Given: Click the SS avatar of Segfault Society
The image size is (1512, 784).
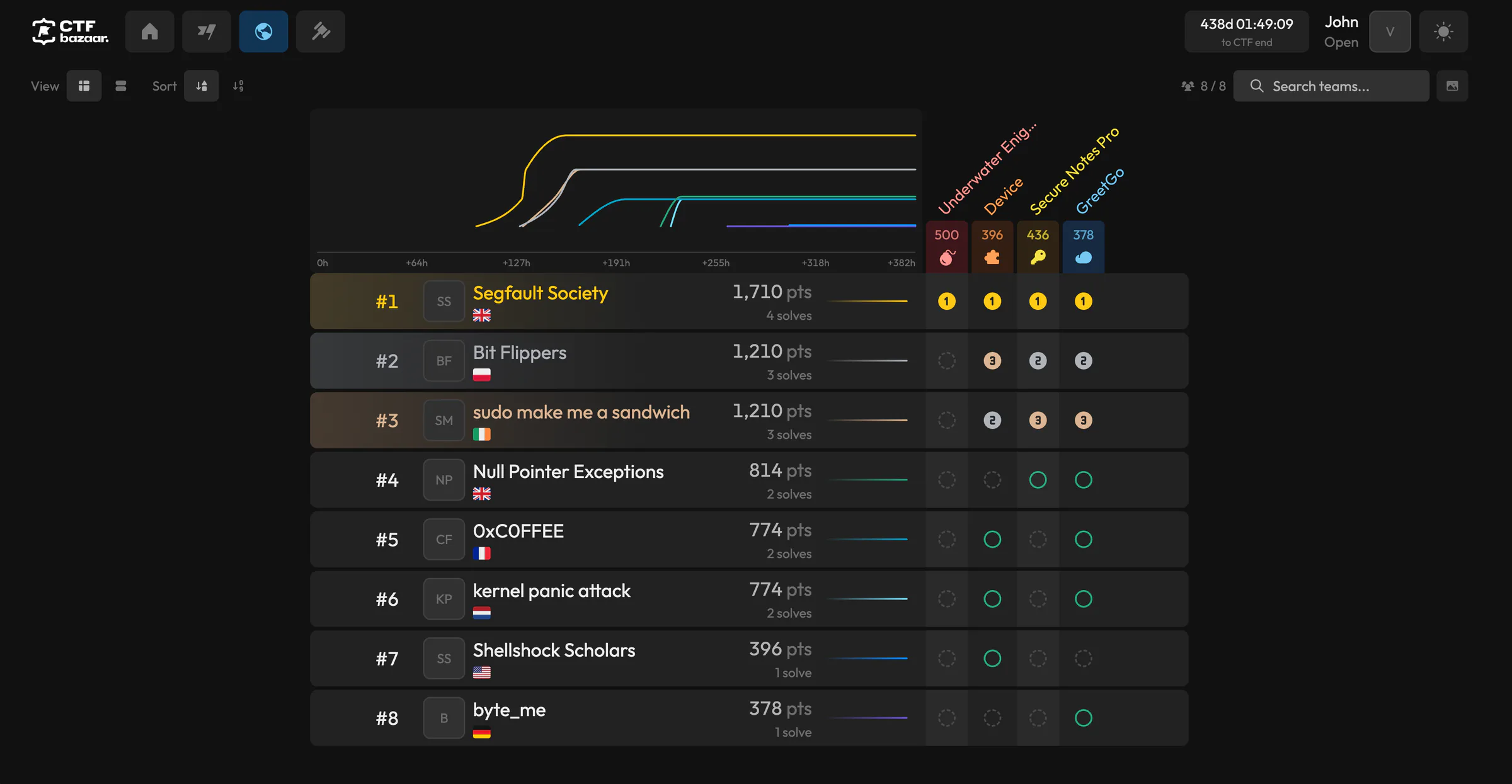Looking at the screenshot, I should (x=444, y=302).
